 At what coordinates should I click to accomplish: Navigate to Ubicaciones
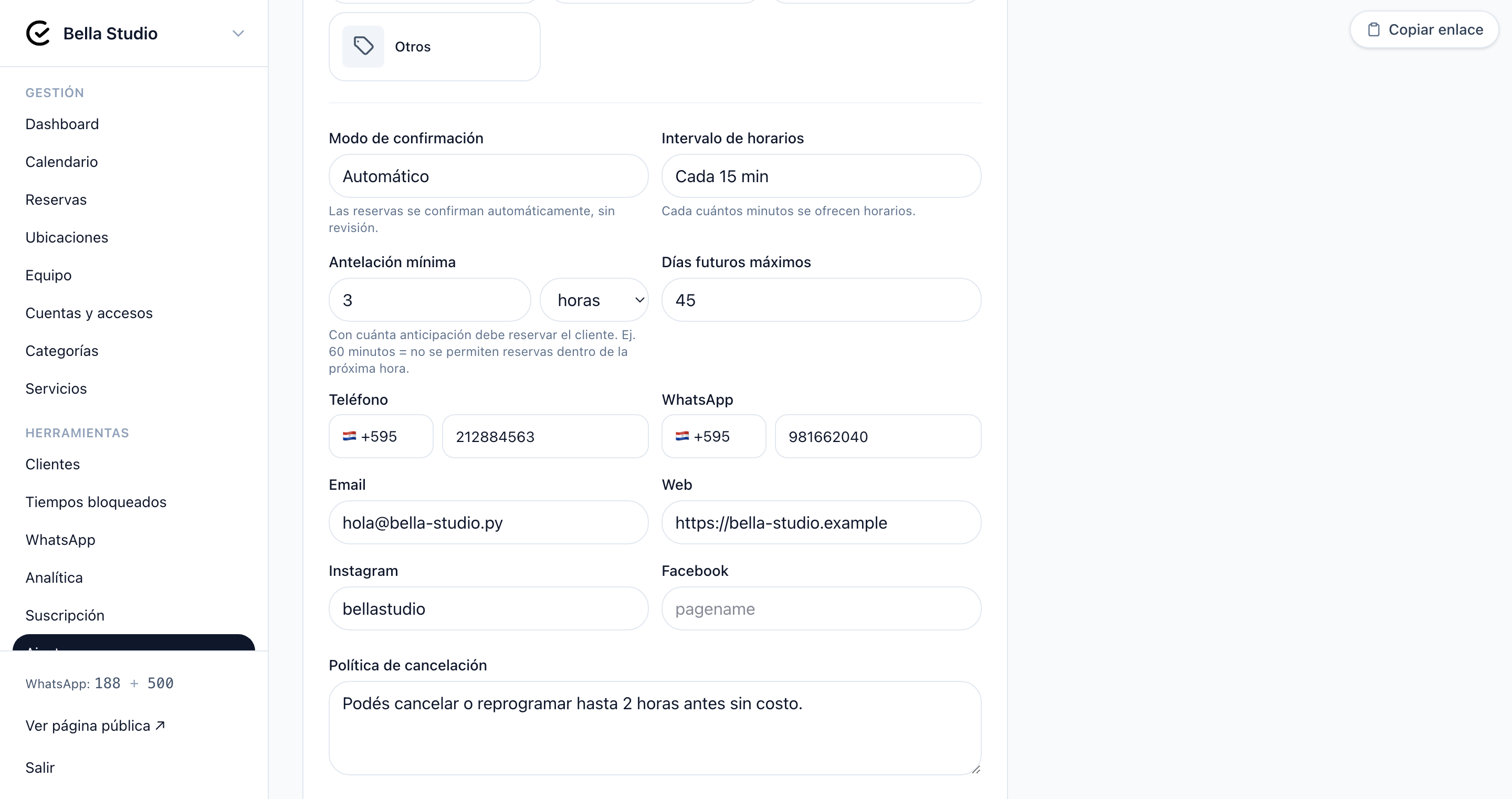(x=67, y=238)
